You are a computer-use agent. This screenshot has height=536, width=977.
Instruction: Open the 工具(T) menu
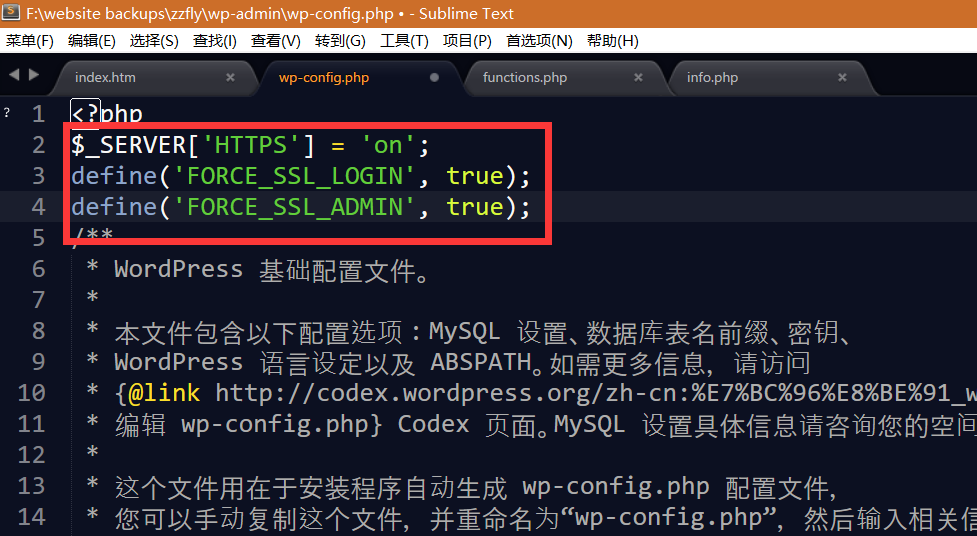(x=404, y=41)
